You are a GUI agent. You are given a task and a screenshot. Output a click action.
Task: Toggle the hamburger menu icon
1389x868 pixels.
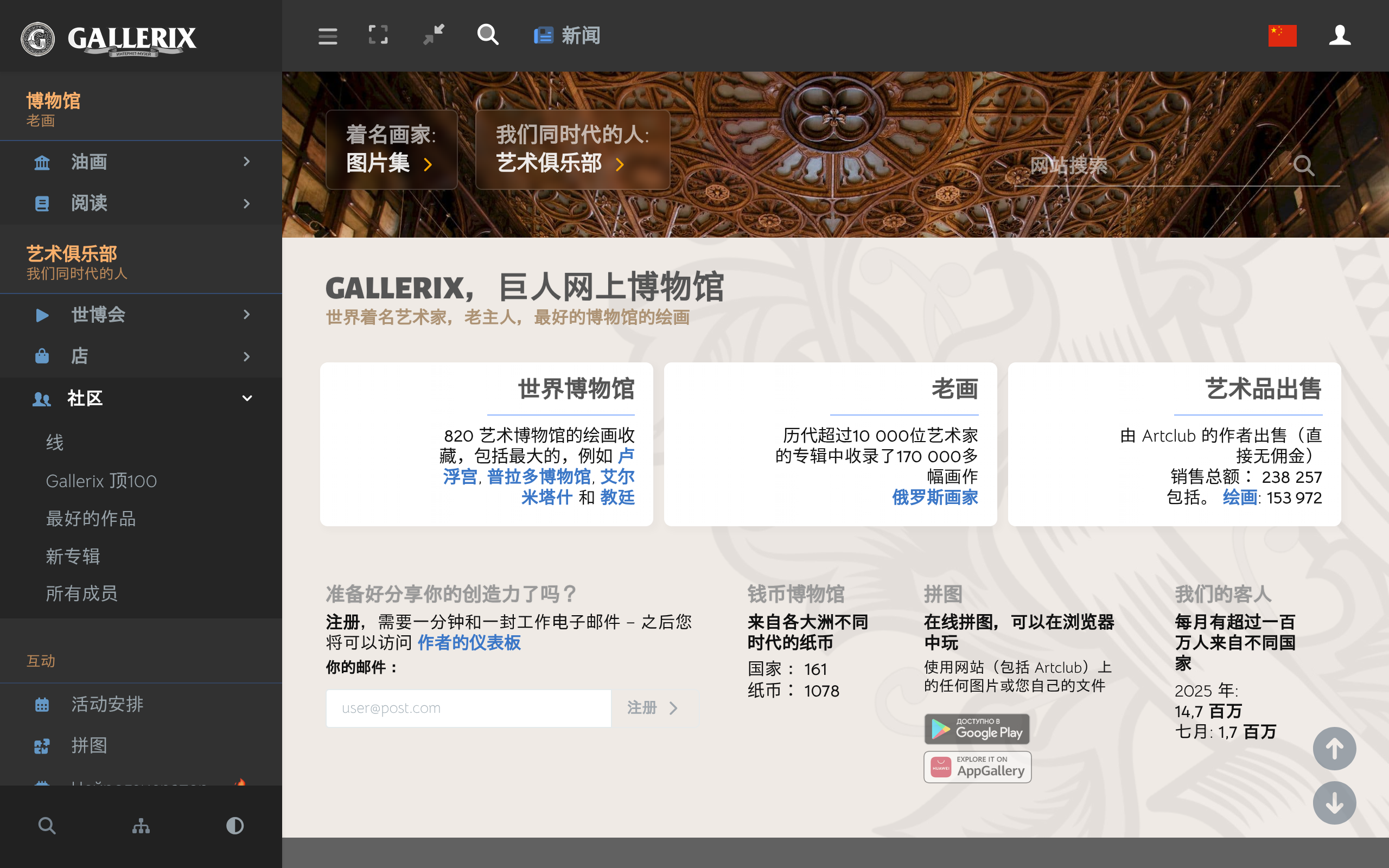coord(328,36)
